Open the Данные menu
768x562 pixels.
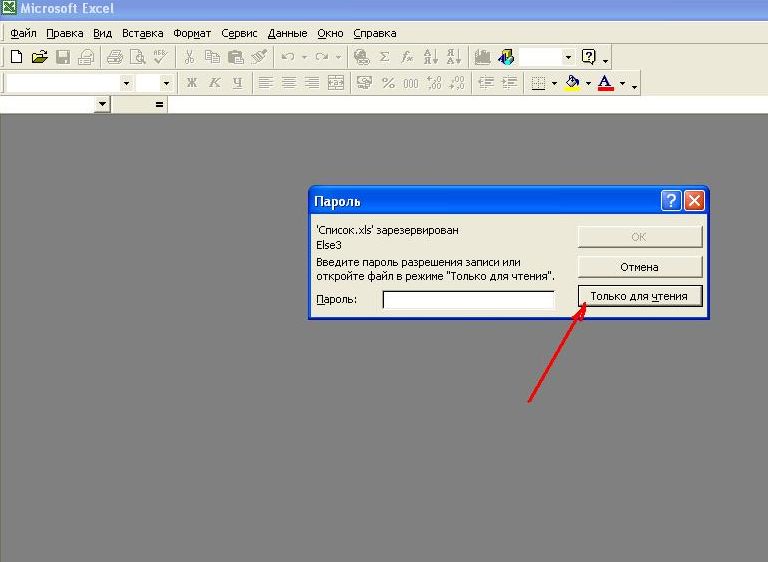point(288,33)
